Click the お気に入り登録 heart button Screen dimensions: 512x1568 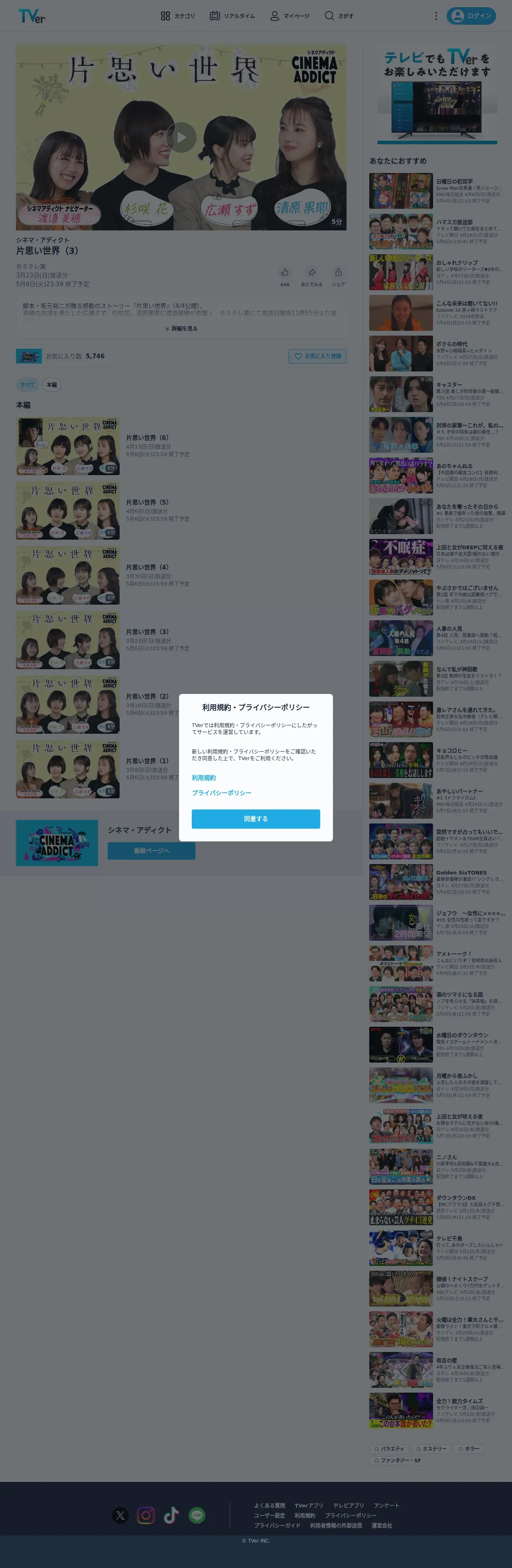pos(317,356)
